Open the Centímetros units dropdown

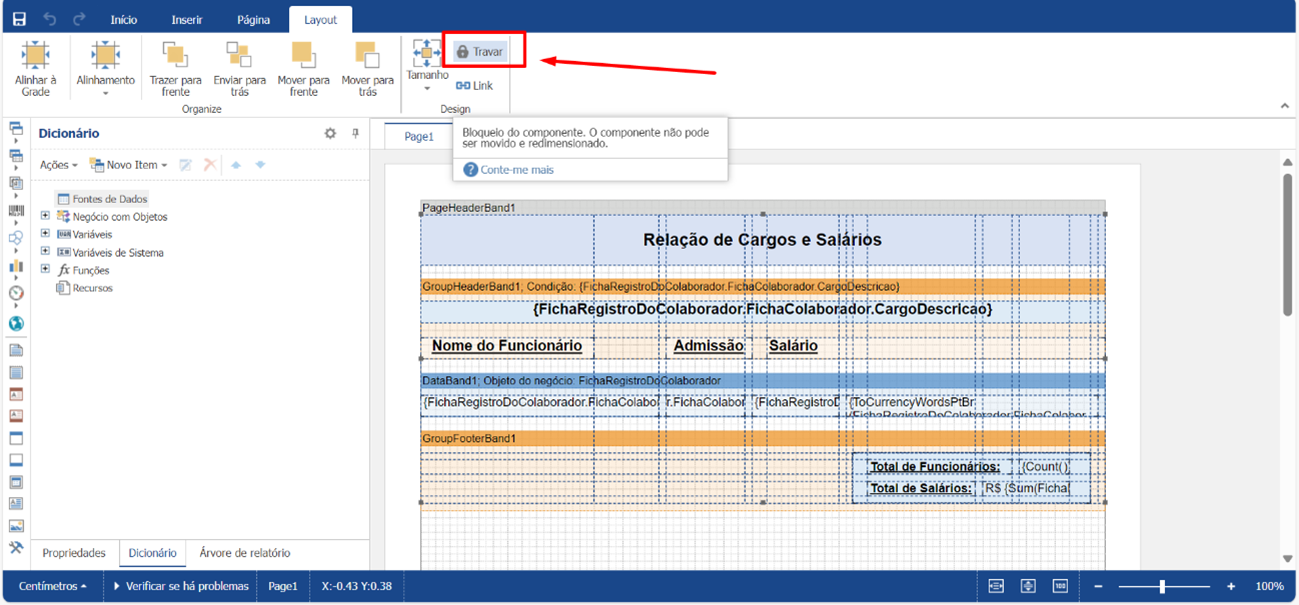tap(52, 586)
